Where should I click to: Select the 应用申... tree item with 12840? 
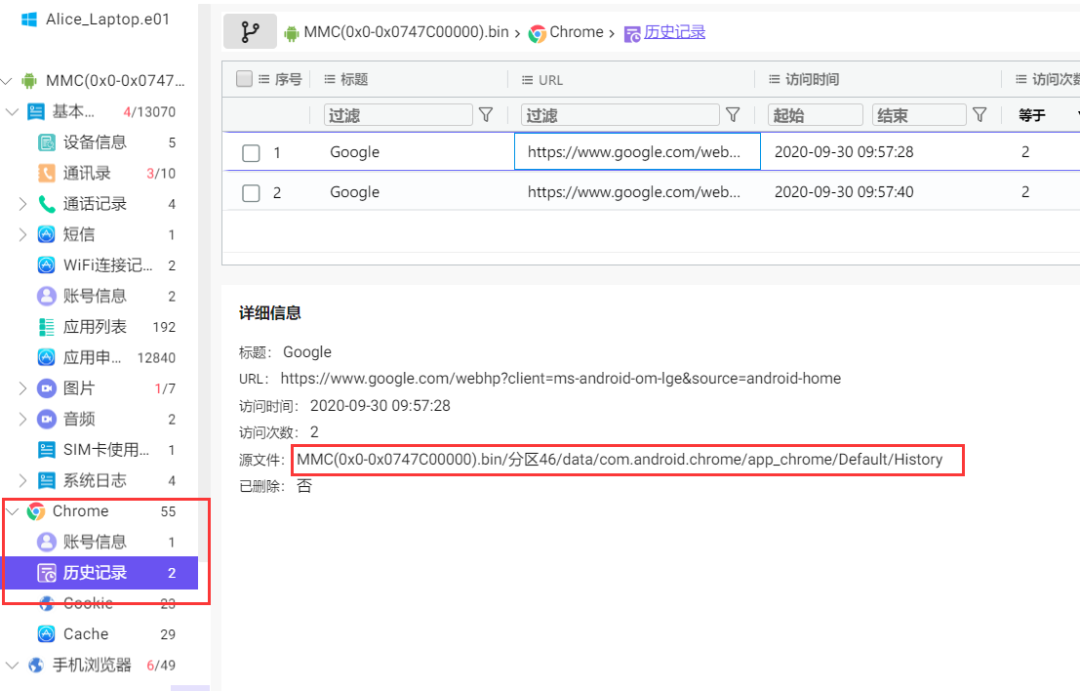[101, 358]
